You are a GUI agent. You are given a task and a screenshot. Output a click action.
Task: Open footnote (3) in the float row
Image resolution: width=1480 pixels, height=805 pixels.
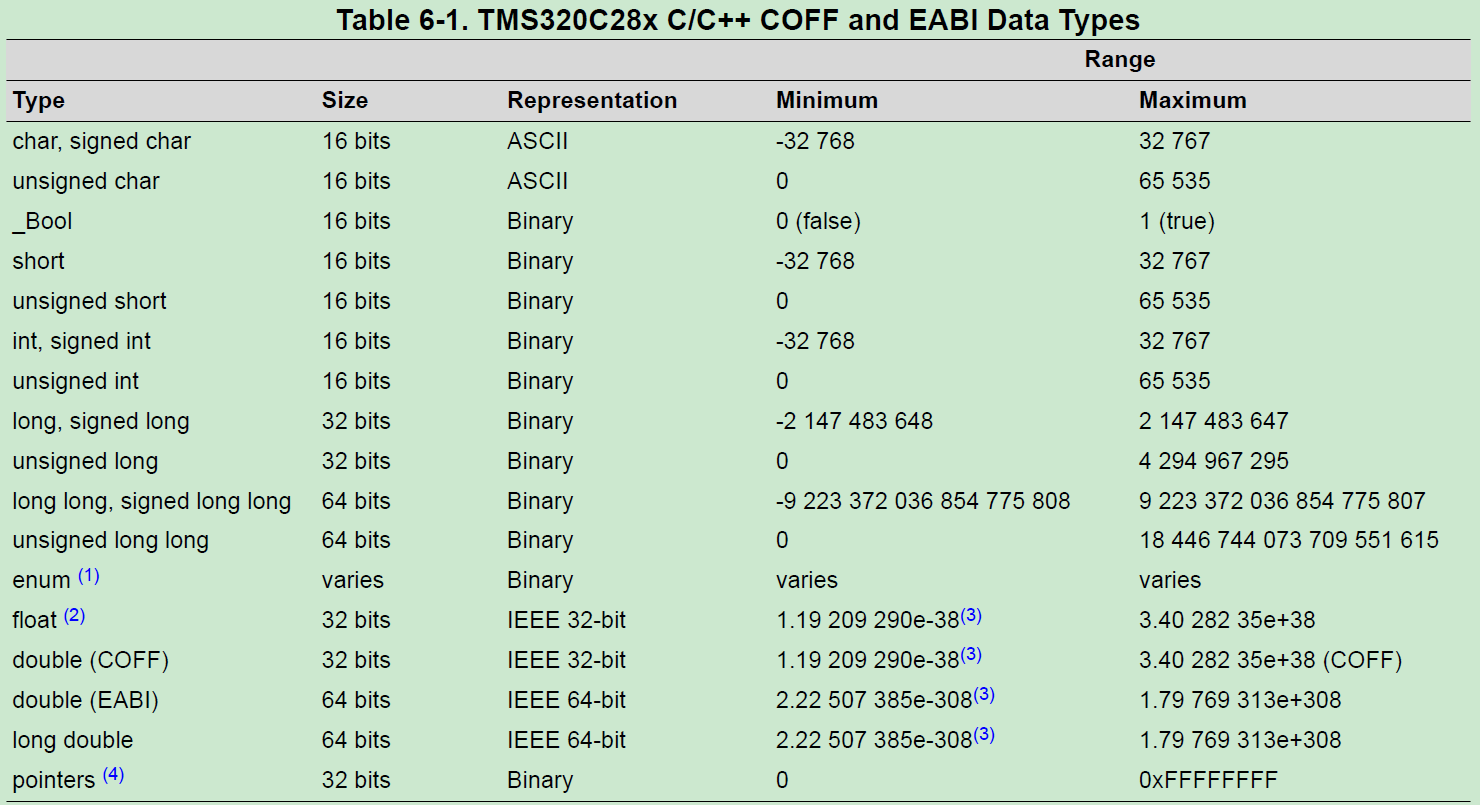[x=971, y=616]
